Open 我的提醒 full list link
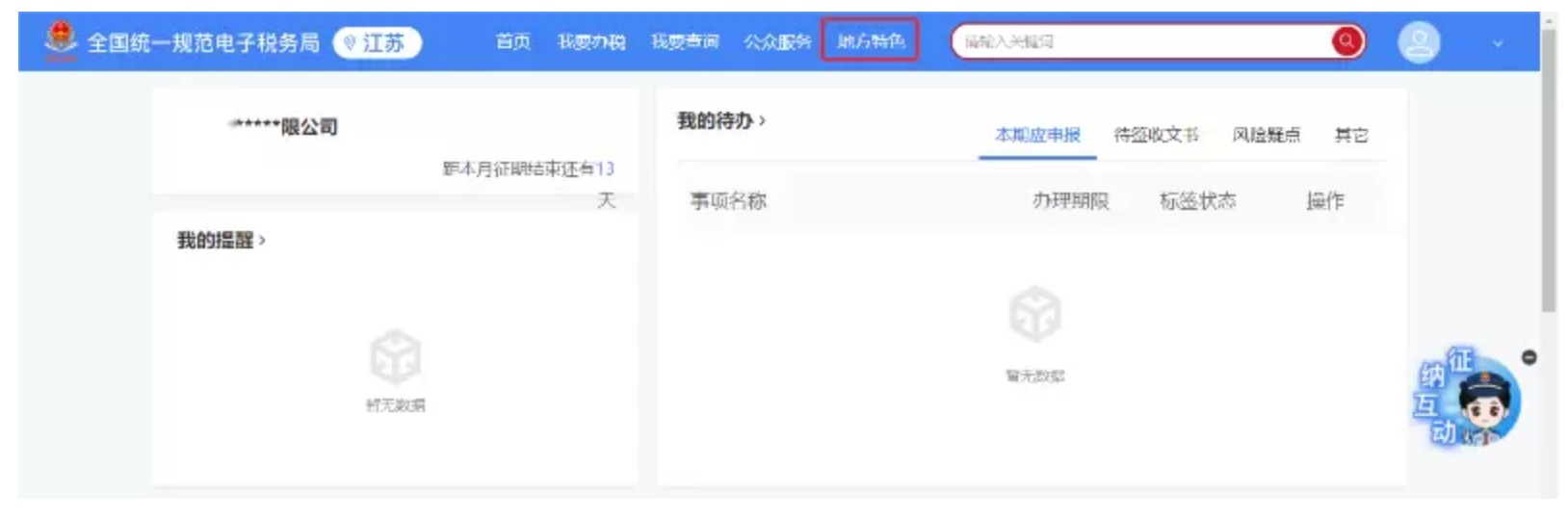Viewport: 1568px width, 519px height. (221, 240)
